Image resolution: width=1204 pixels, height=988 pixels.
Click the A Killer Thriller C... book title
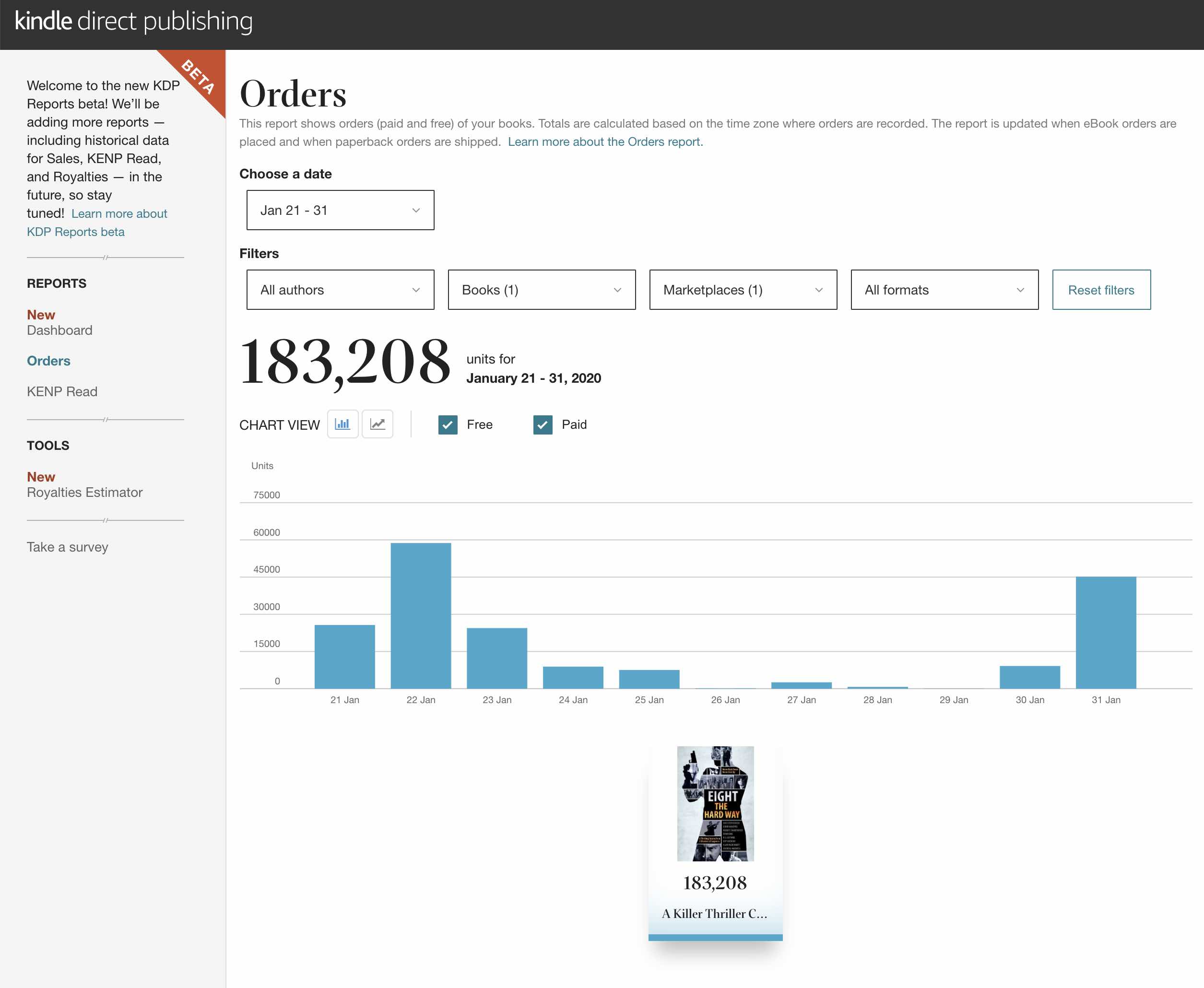[x=714, y=914]
